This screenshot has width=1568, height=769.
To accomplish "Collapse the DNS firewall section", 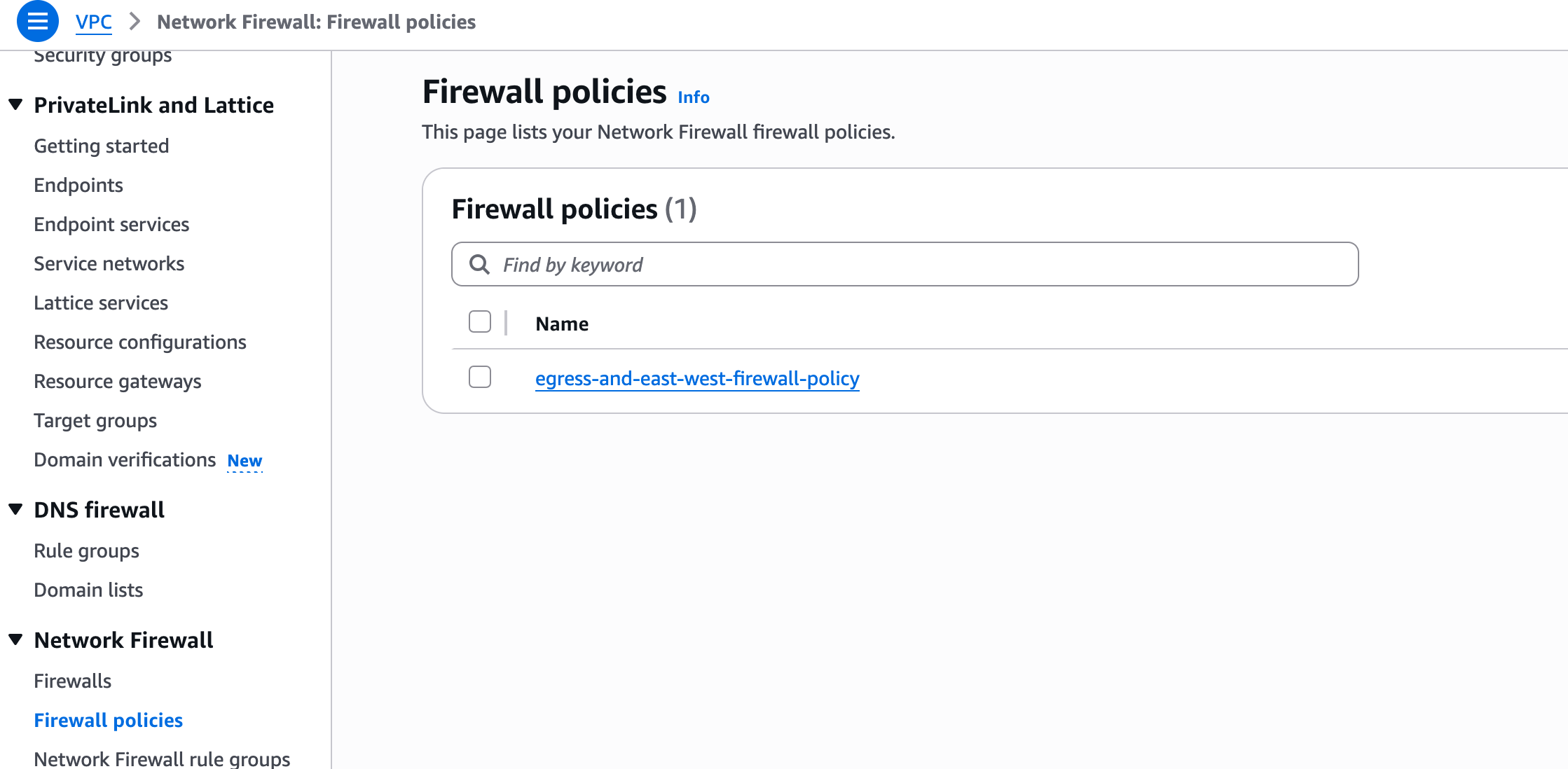I will tap(15, 510).
